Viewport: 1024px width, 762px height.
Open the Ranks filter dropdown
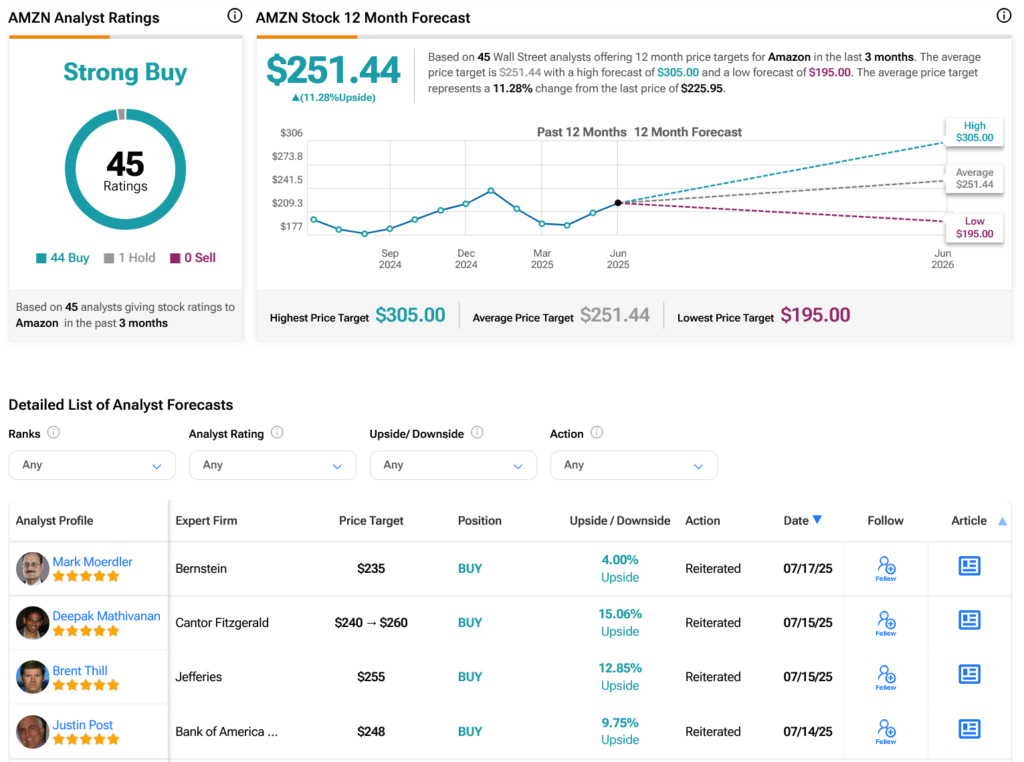click(92, 465)
